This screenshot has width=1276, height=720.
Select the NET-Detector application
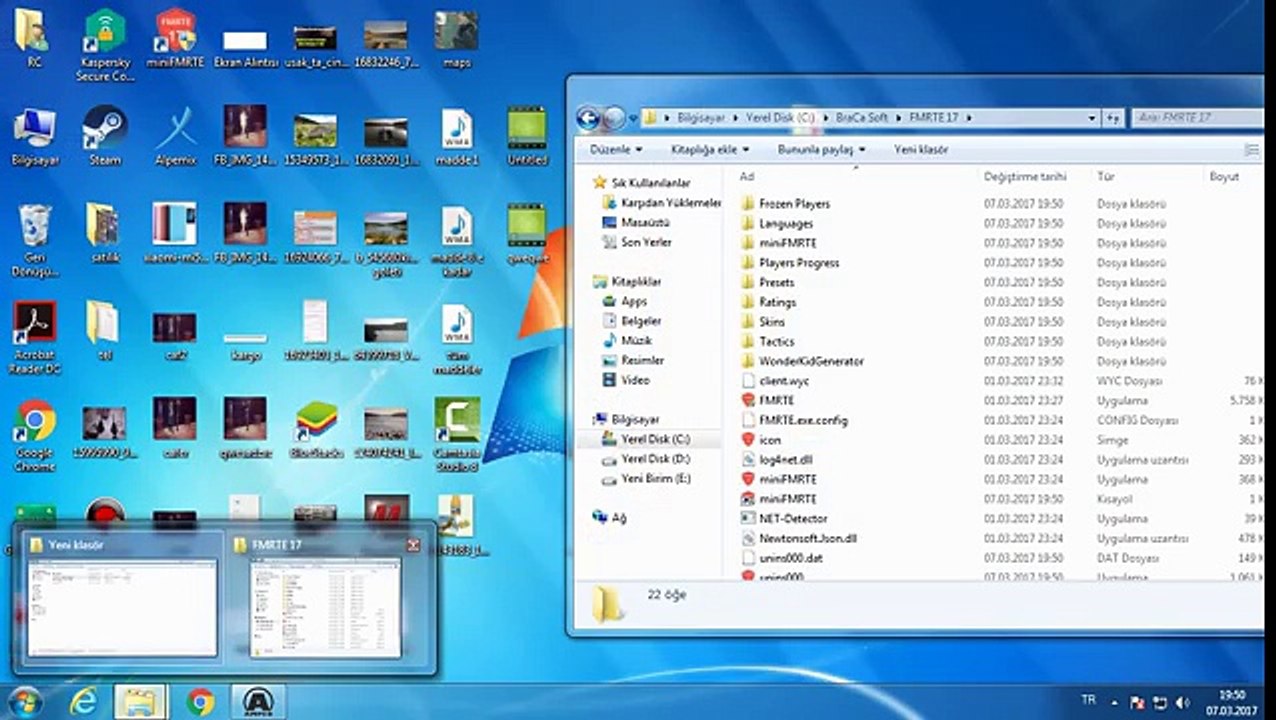click(x=784, y=518)
